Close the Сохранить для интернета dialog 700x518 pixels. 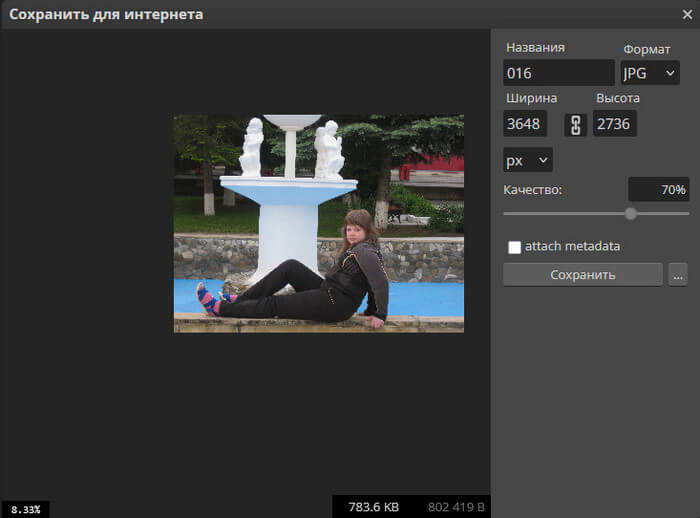click(x=687, y=15)
